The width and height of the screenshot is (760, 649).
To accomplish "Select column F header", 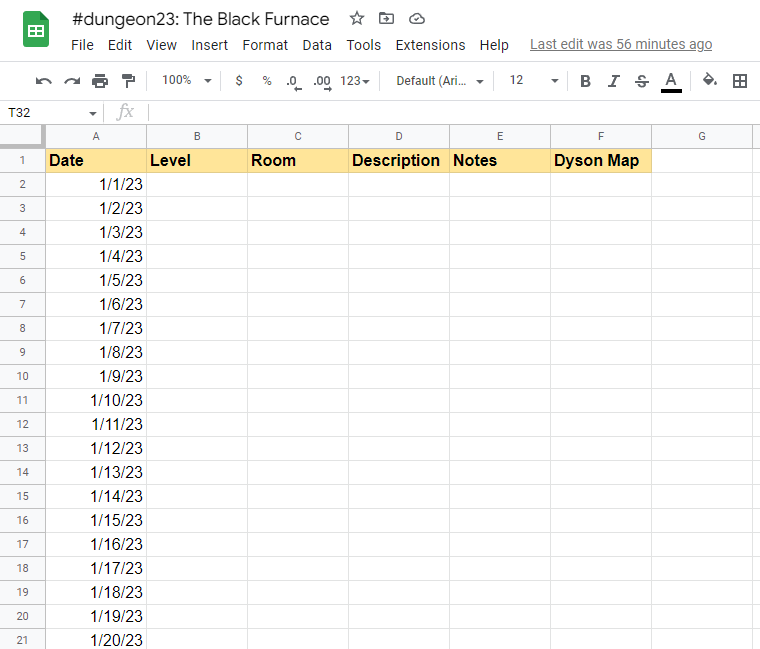I will (x=601, y=136).
